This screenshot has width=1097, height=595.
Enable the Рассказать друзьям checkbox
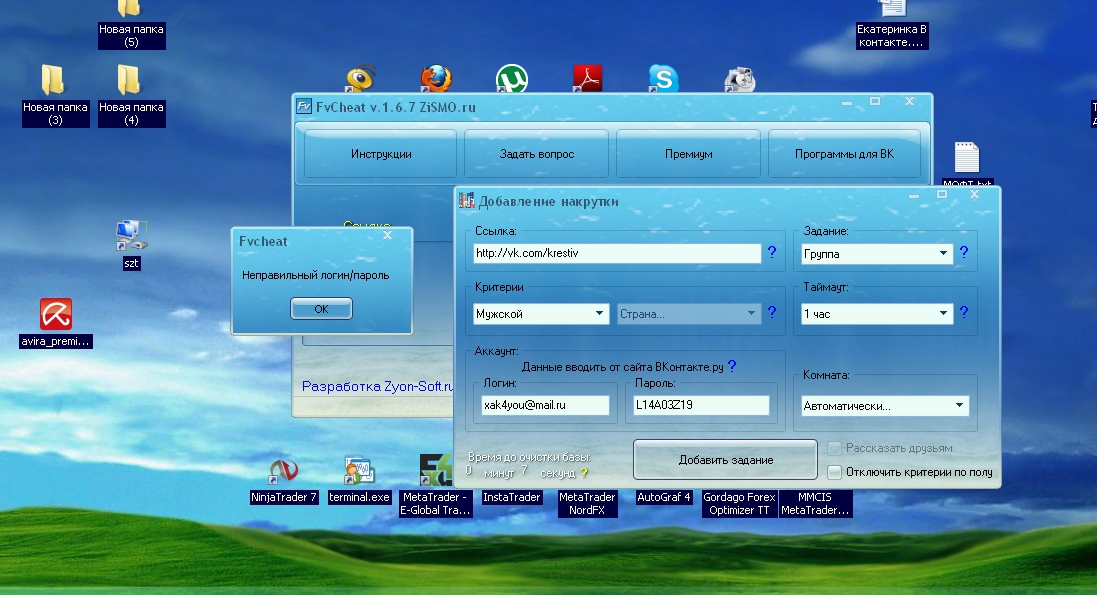click(x=834, y=448)
